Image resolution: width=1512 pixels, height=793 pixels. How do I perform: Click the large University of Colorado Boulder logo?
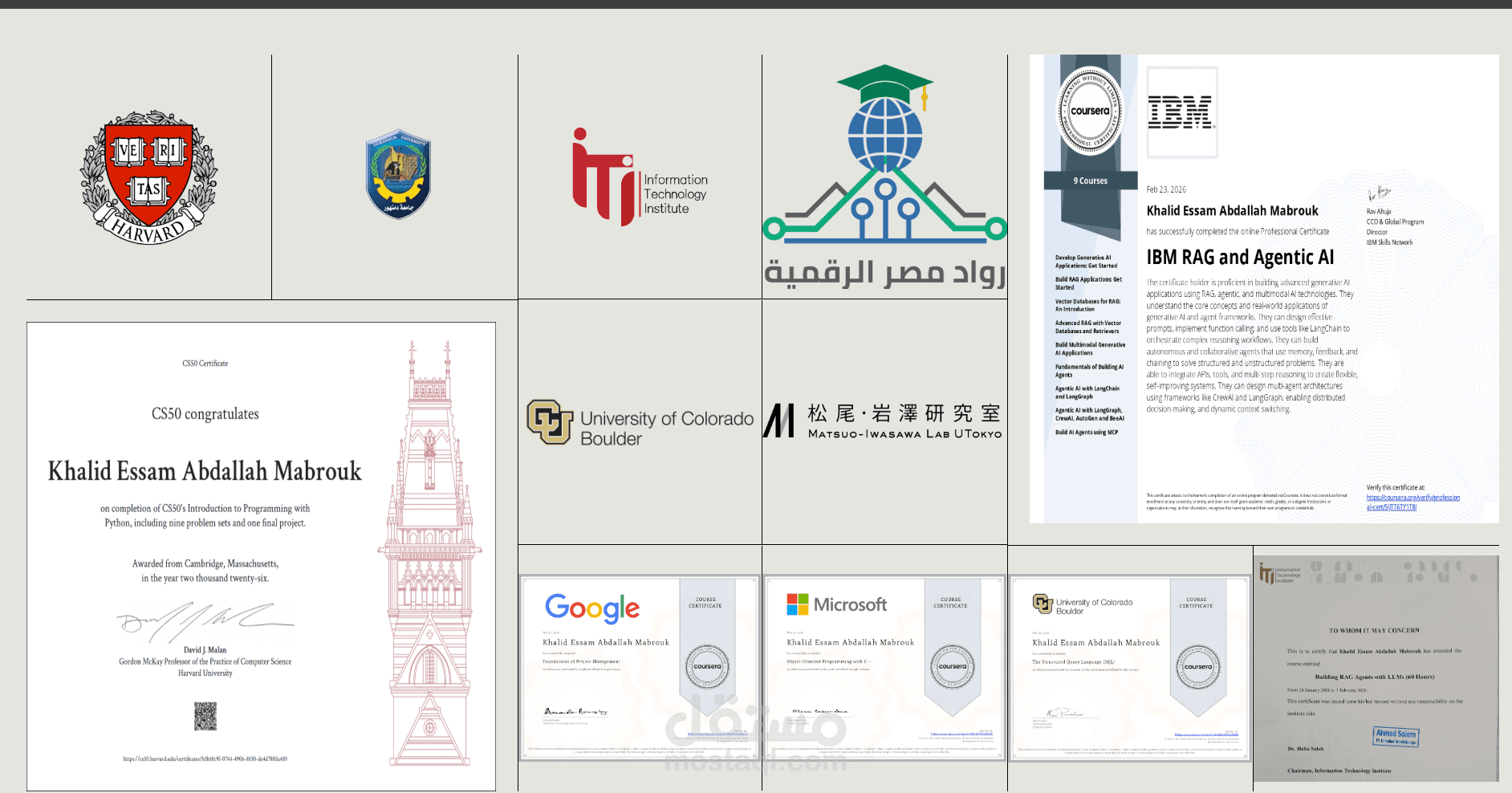(x=640, y=423)
